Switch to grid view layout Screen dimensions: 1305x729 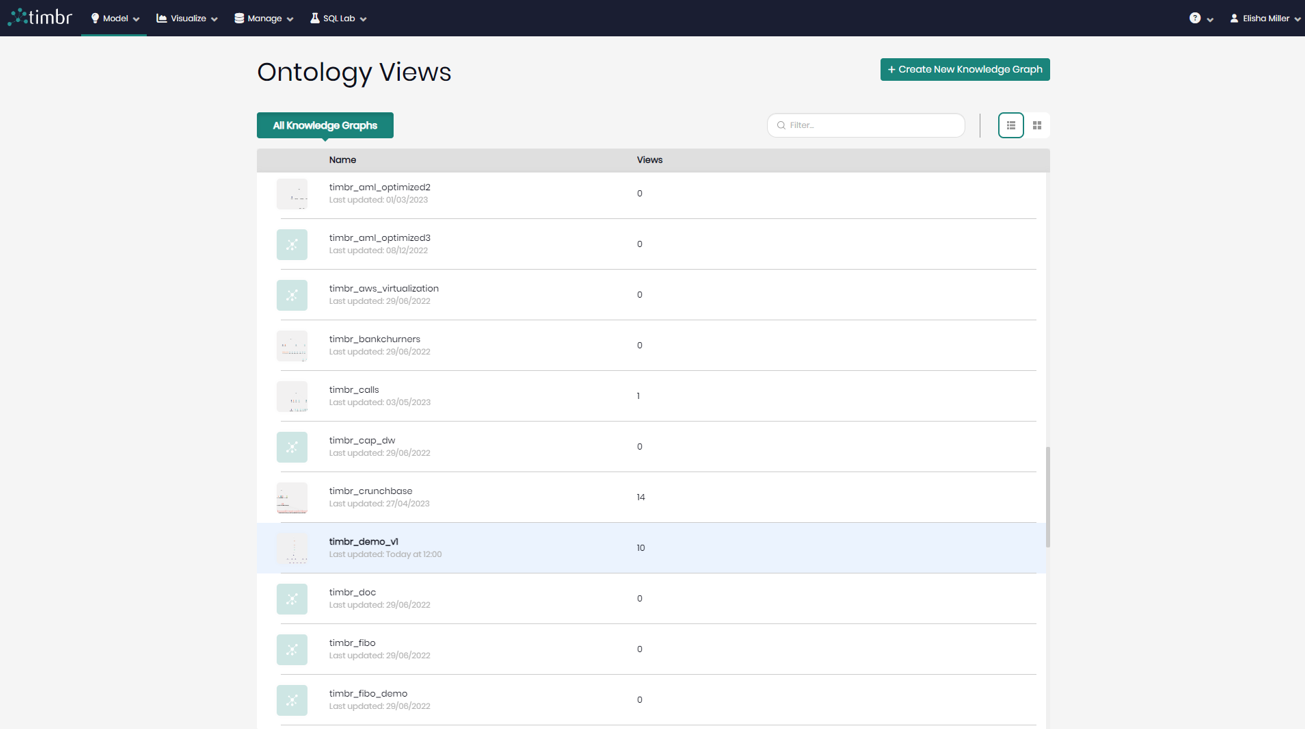[1037, 125]
